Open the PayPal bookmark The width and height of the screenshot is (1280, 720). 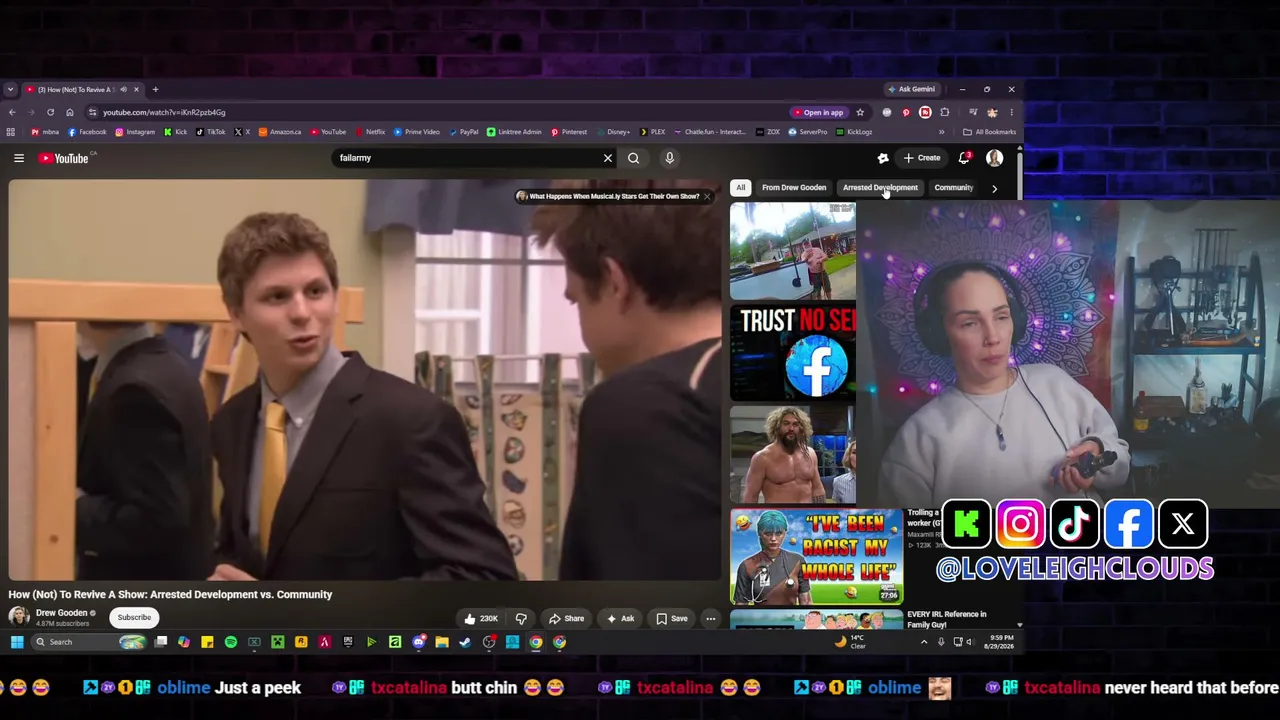[463, 132]
